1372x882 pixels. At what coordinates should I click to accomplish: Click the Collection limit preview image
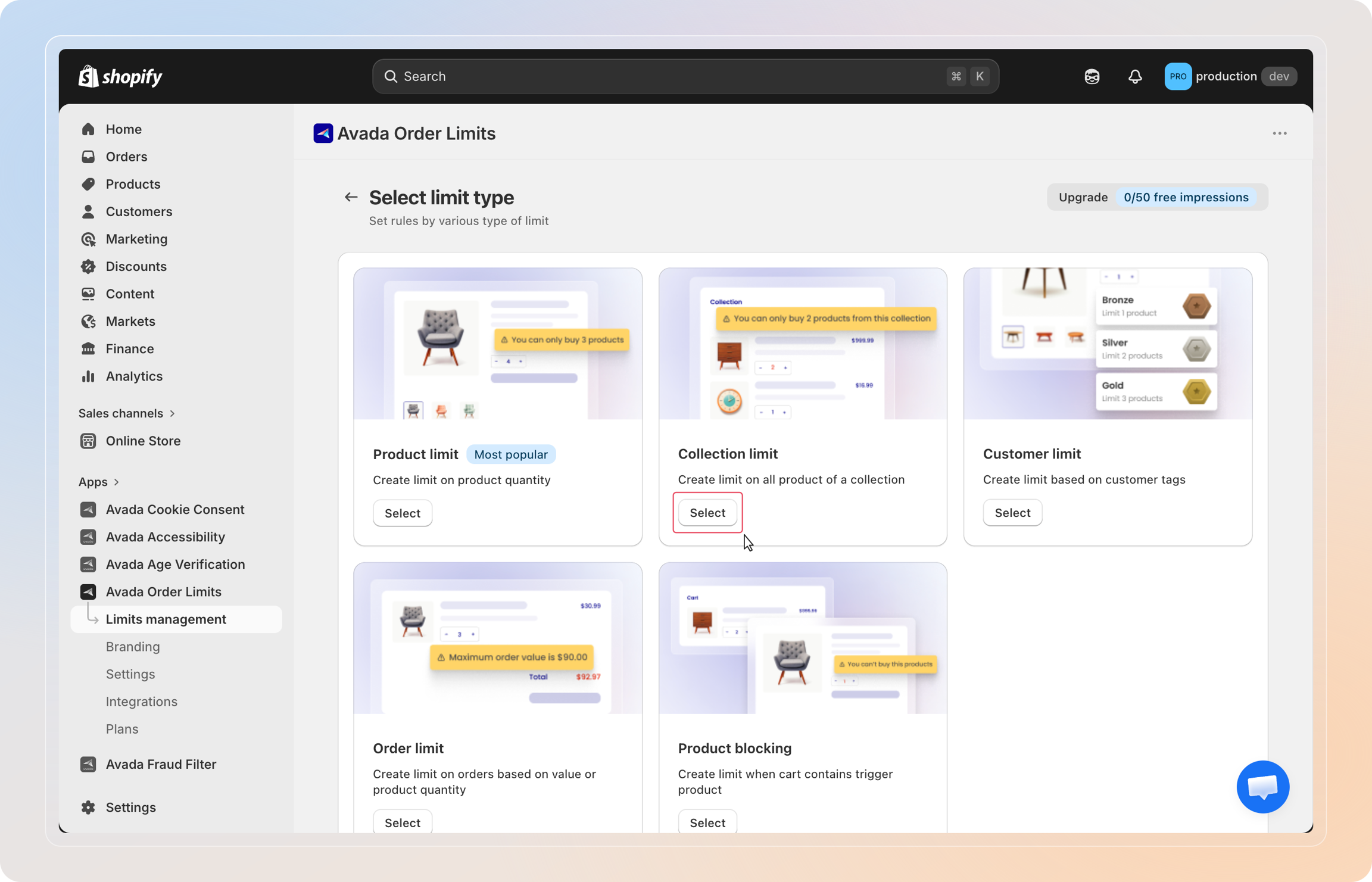[x=803, y=344]
